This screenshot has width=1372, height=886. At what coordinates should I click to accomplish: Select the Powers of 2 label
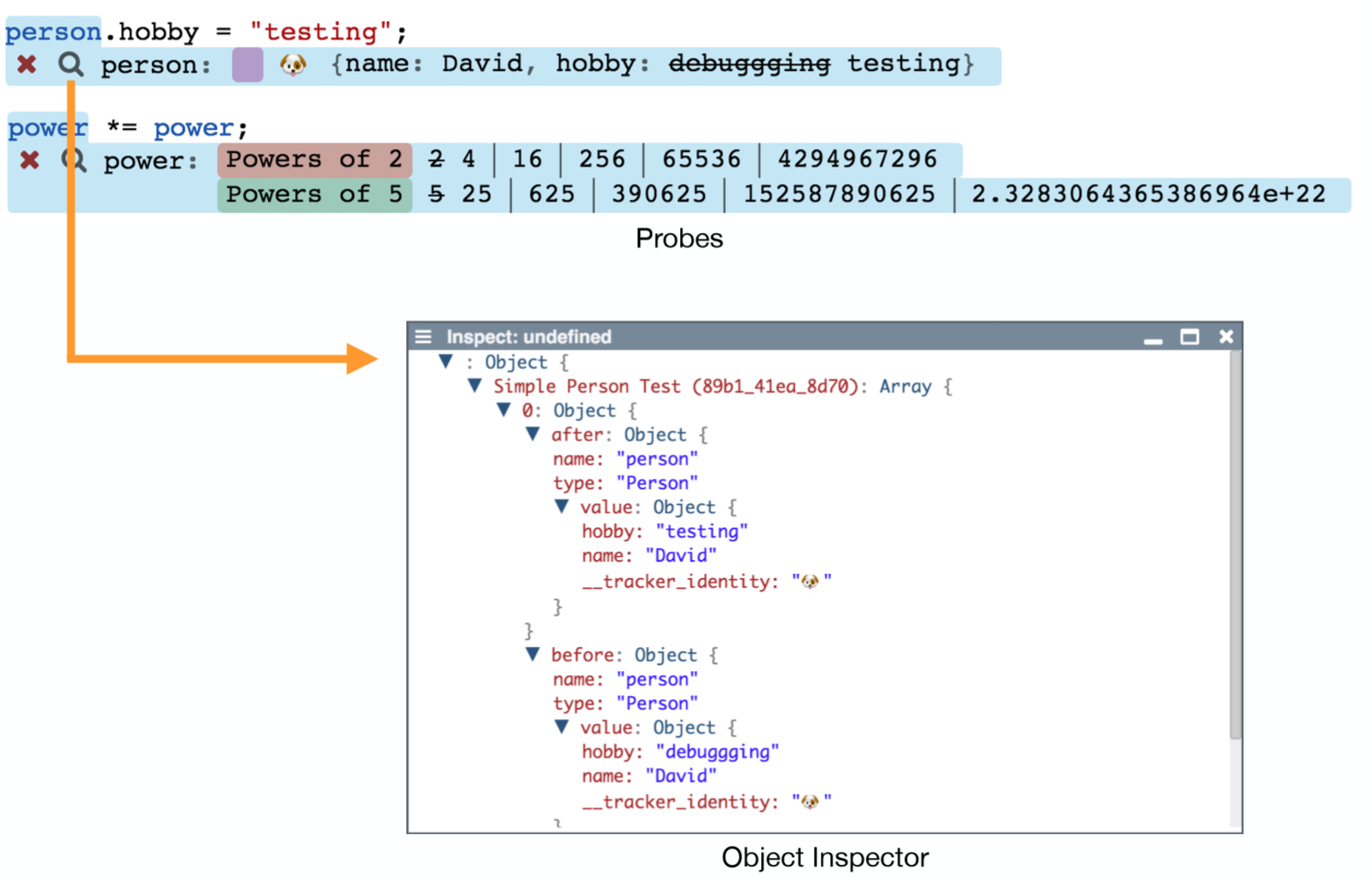click(x=314, y=160)
